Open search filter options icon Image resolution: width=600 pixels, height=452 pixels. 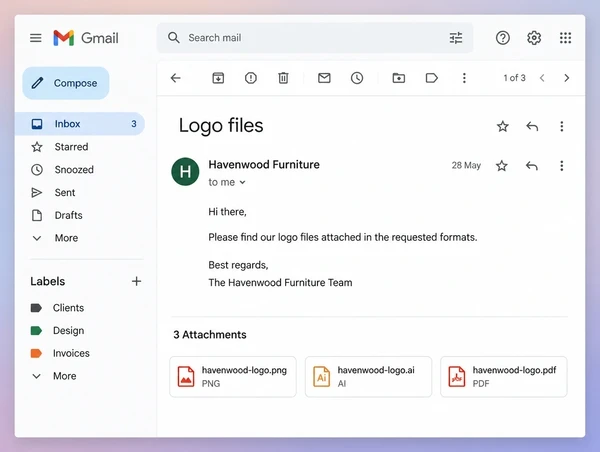pyautogui.click(x=456, y=38)
